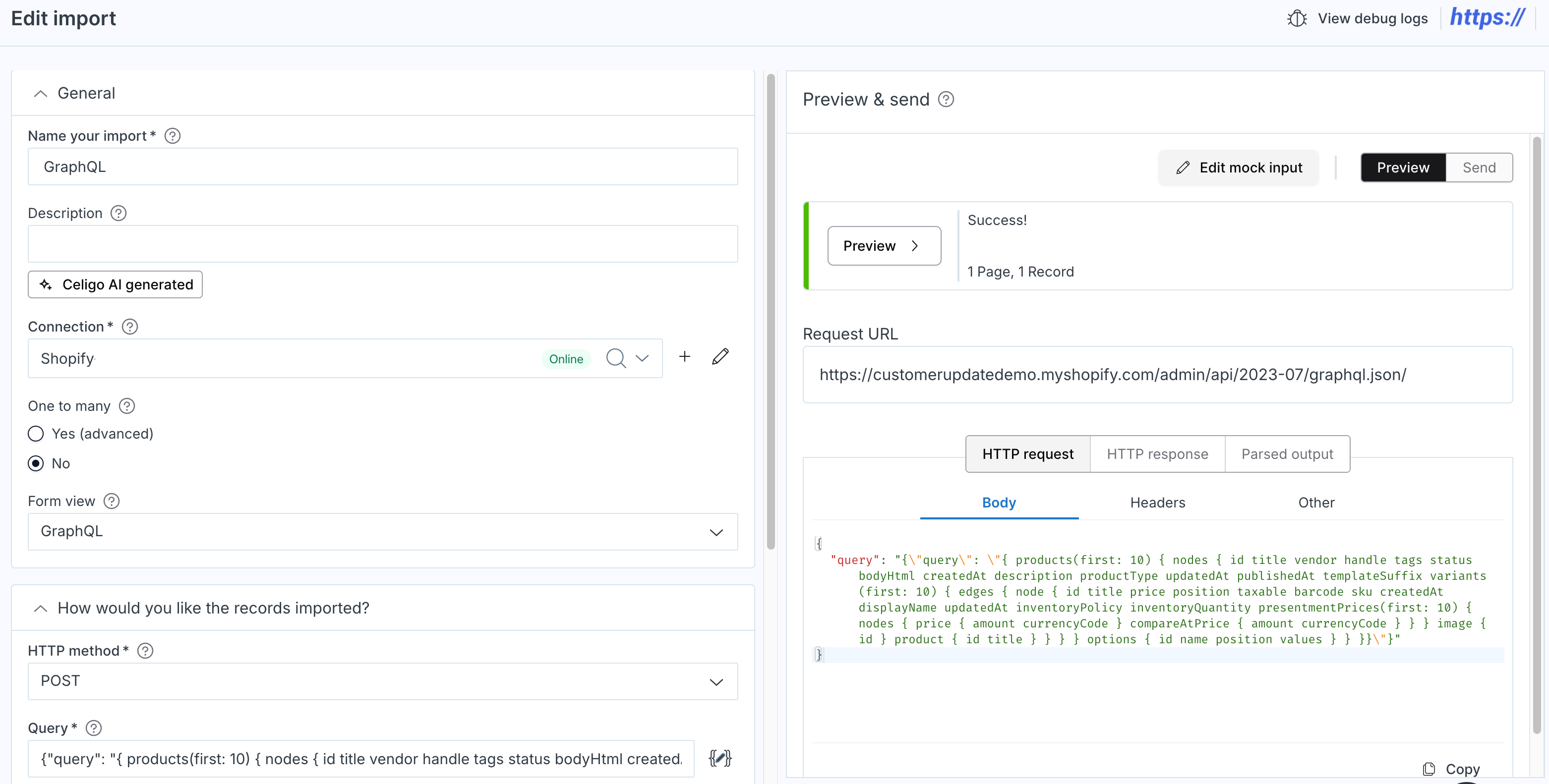Click the Request URL text box
This screenshot has height=784, width=1549.
pyautogui.click(x=1158, y=375)
